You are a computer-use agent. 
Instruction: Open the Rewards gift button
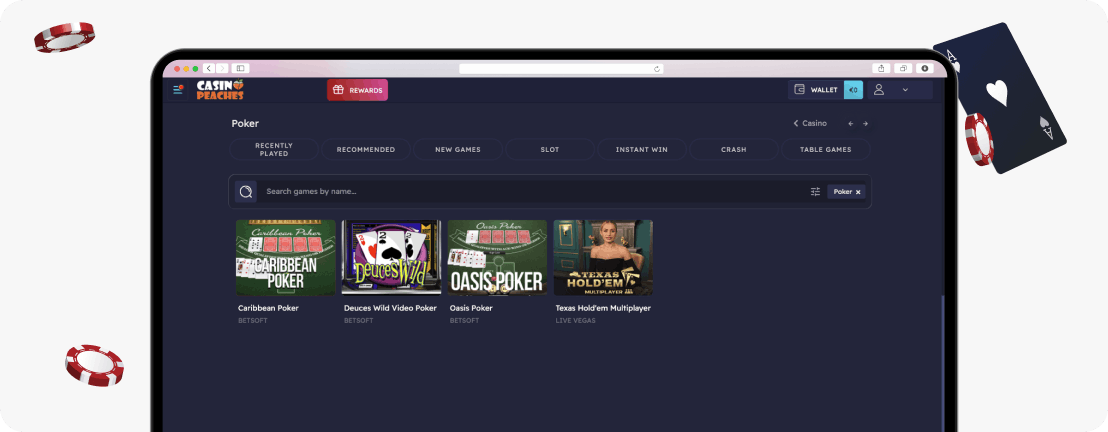358,90
